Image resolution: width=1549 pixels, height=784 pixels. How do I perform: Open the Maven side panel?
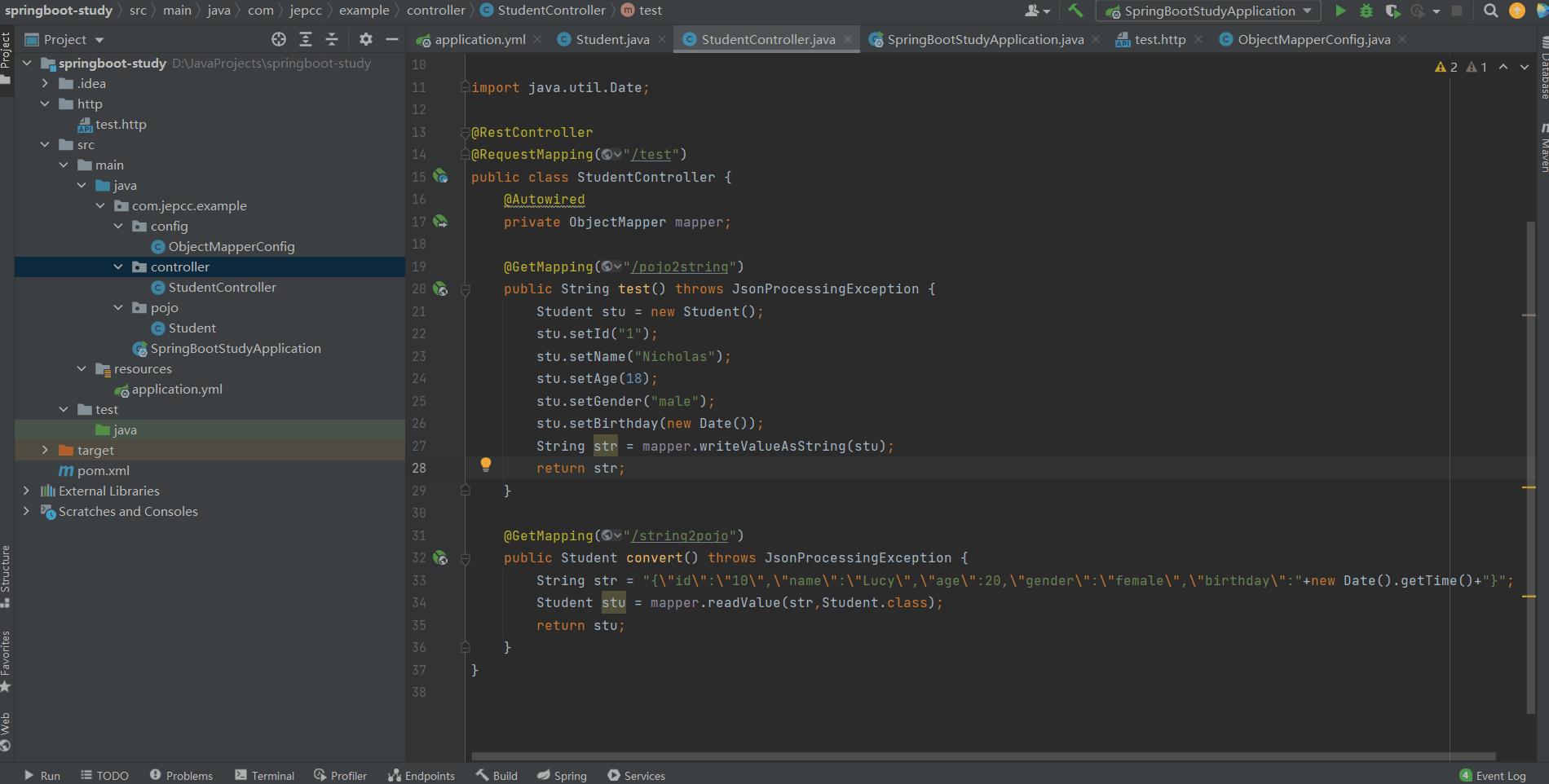pos(1543,148)
